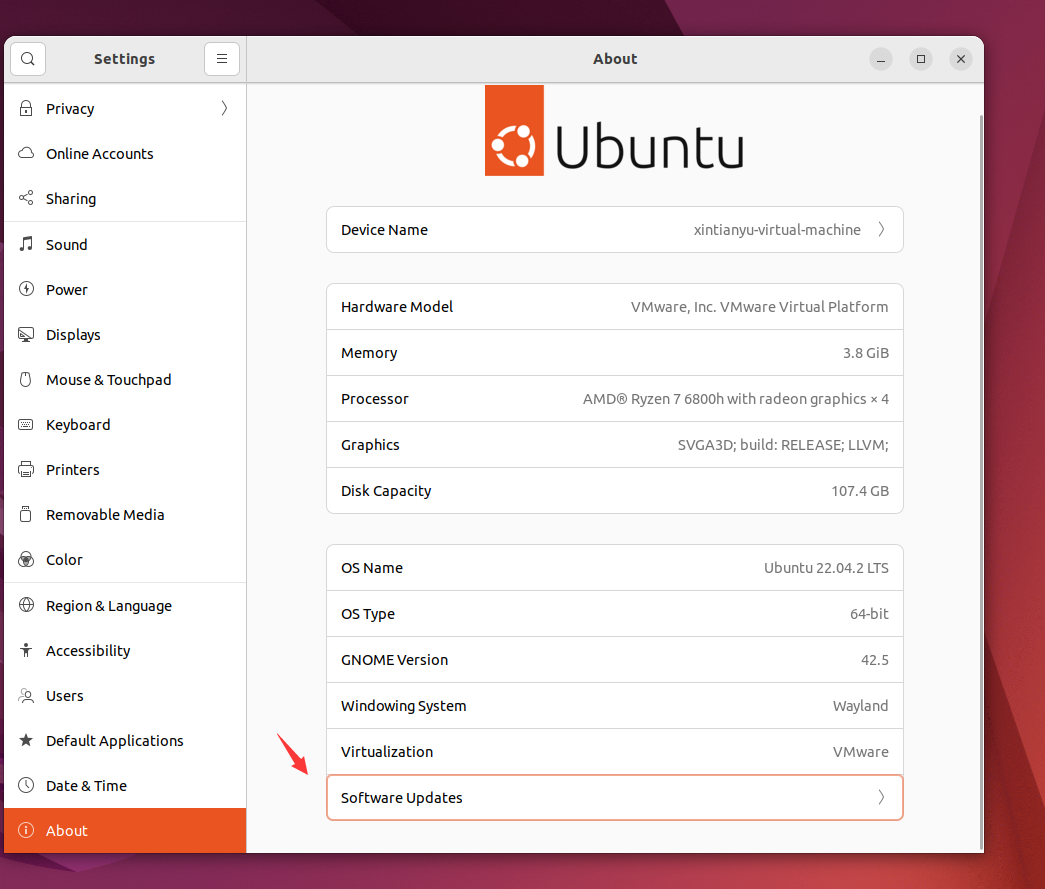Select the Power panel label

pos(67,290)
